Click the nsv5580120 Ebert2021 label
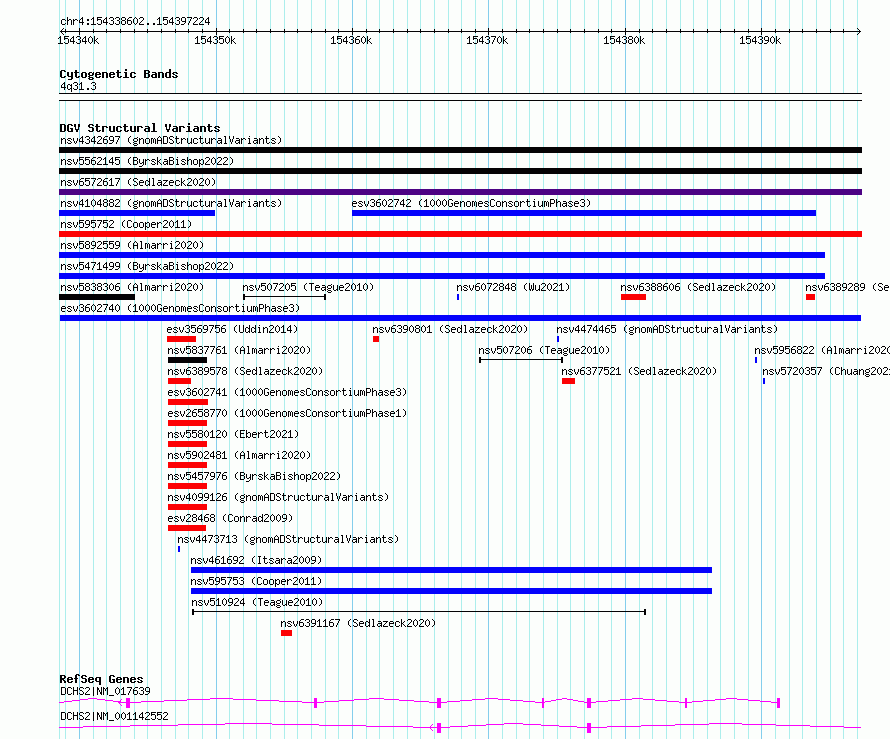890x739 pixels. point(233,434)
